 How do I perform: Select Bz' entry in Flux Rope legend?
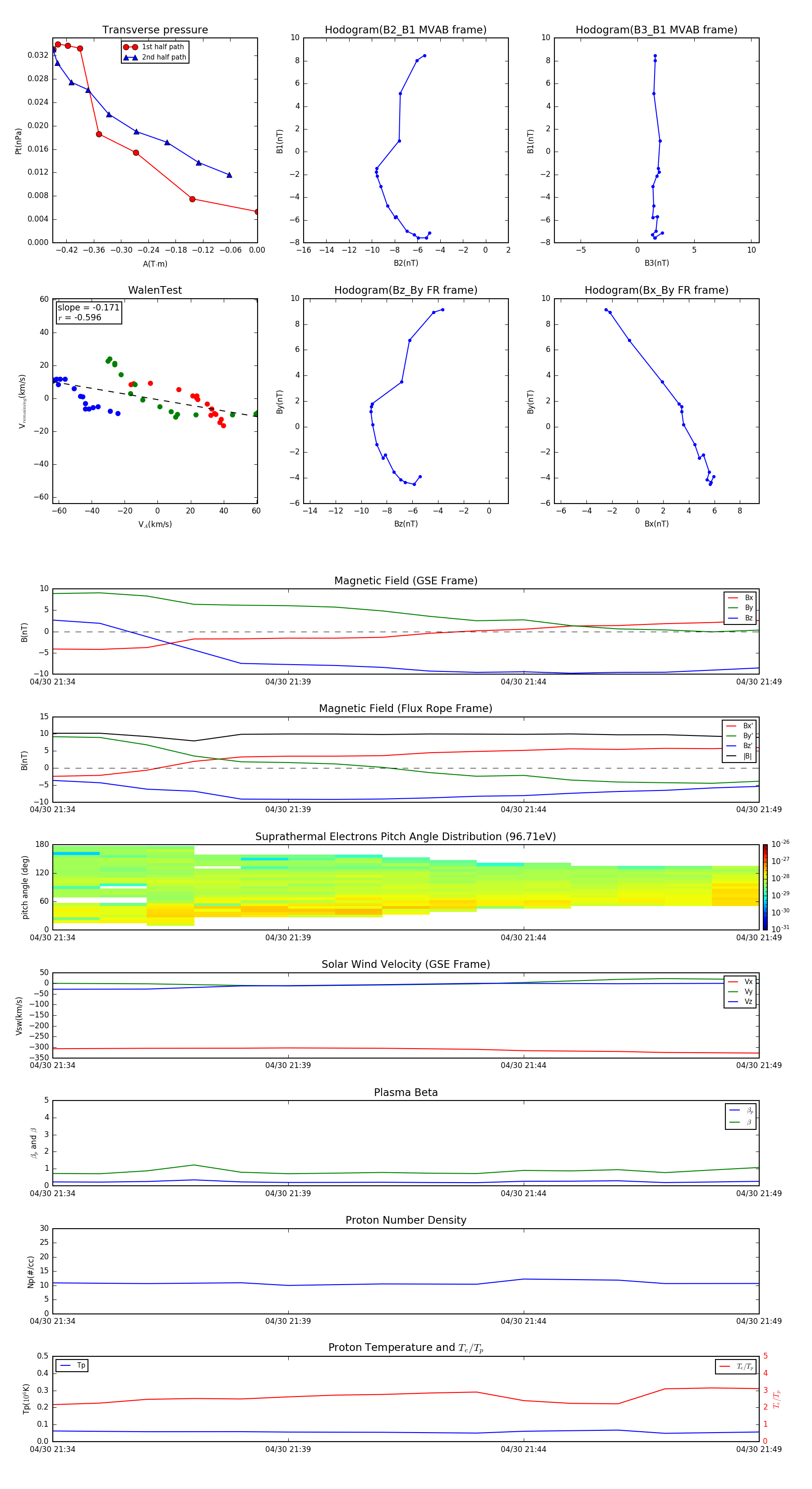tap(739, 746)
